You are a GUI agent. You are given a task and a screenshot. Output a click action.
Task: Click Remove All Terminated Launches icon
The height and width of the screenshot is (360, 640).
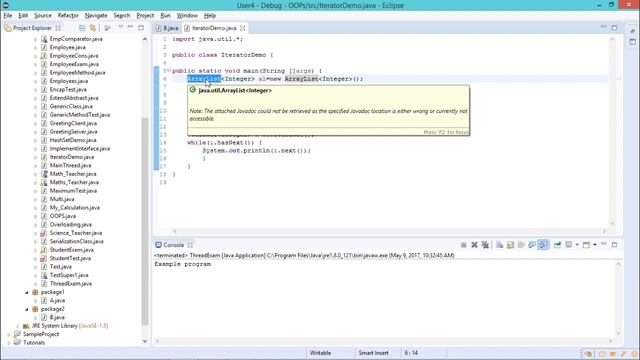click(x=485, y=245)
